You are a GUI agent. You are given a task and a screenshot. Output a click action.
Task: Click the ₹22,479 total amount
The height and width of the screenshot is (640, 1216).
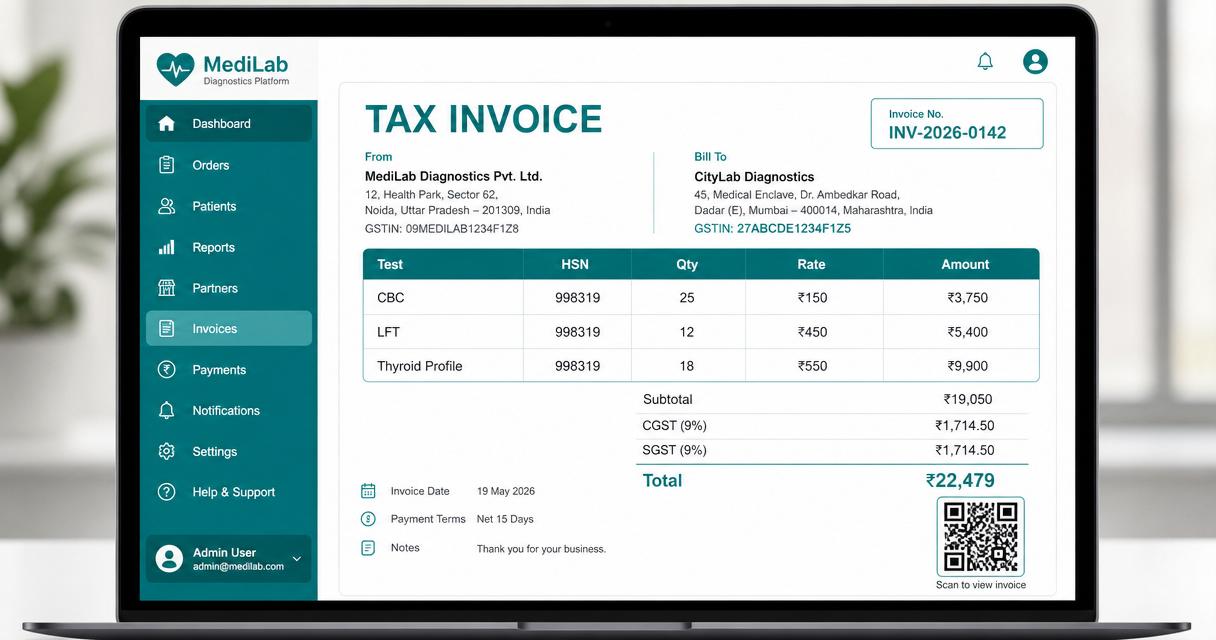[960, 481]
